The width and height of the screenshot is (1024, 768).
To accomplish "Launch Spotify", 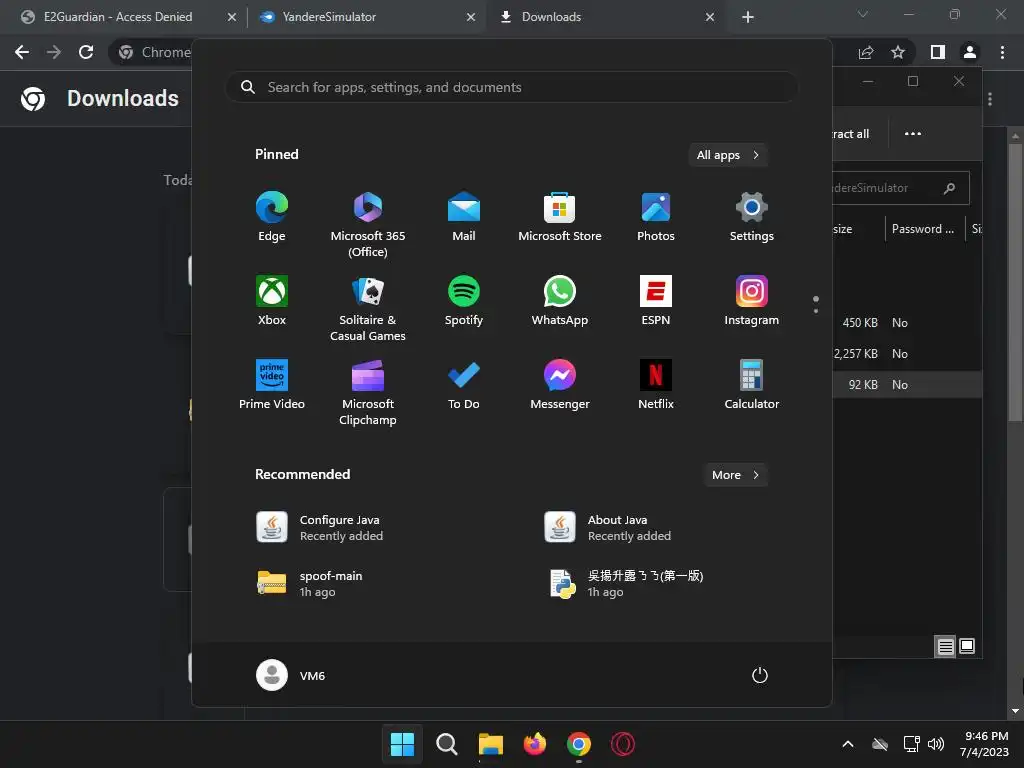I will (x=464, y=301).
